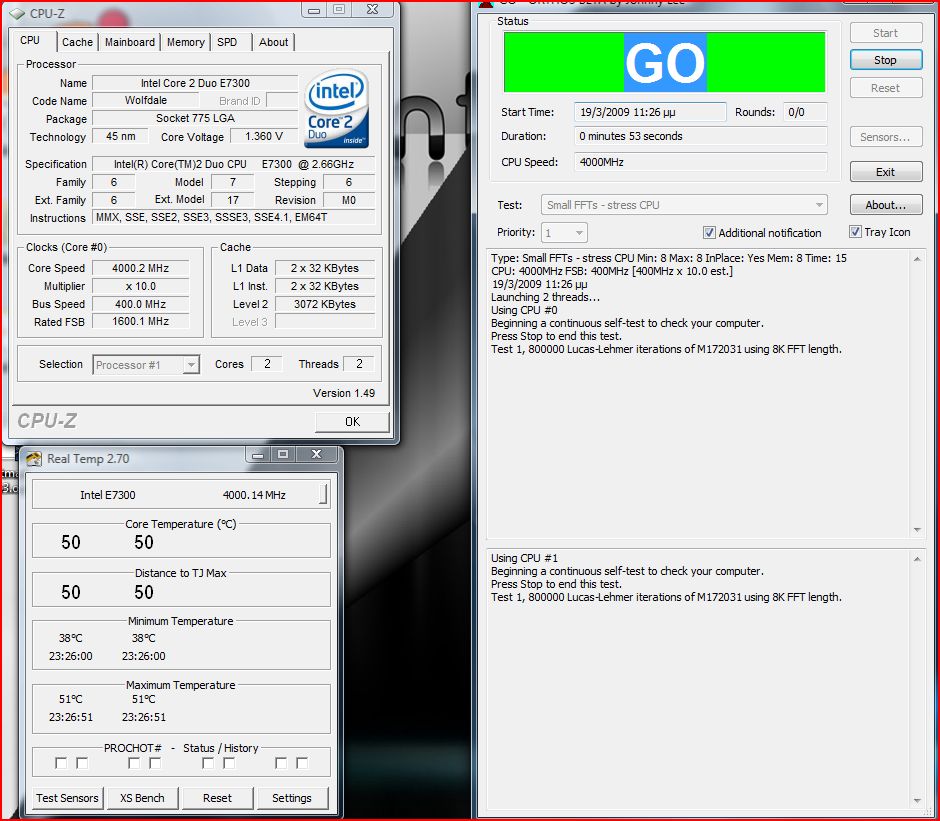The image size is (940, 821).
Task: Open the Memory tab in CPU-Z
Action: [x=186, y=42]
